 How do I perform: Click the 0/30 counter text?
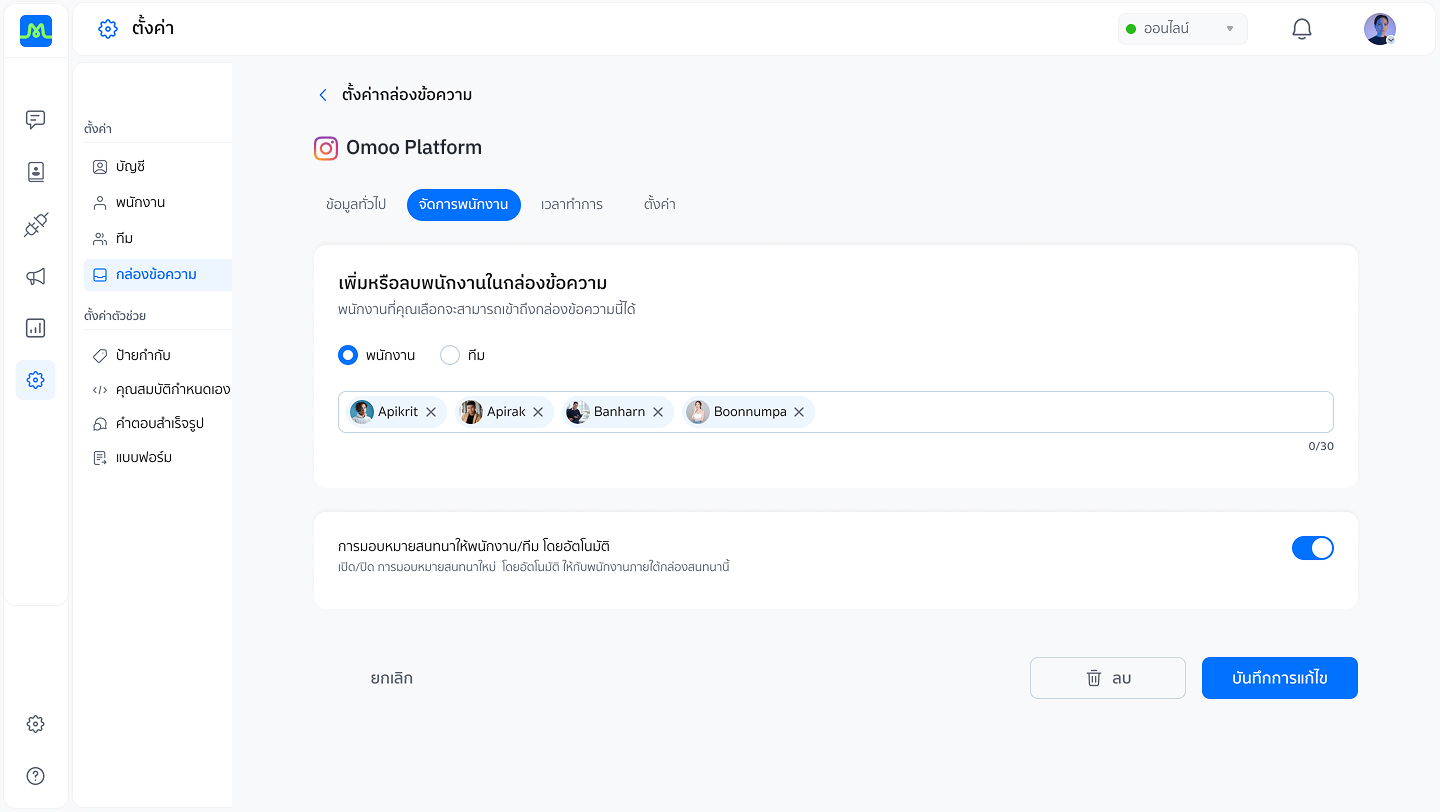click(1321, 446)
